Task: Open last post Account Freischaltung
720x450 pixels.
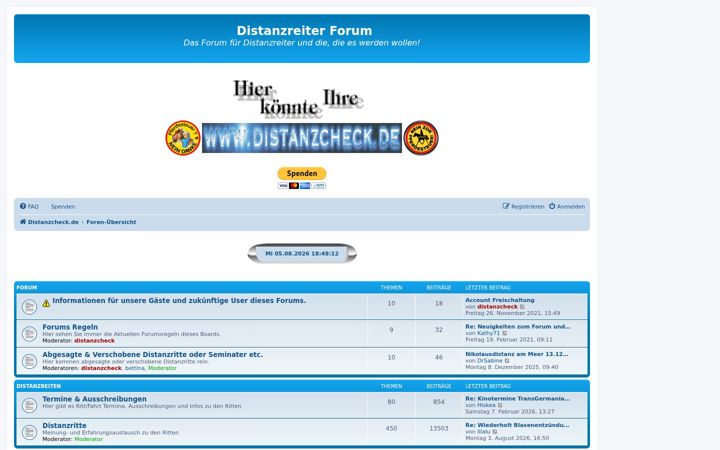Action: click(x=500, y=300)
